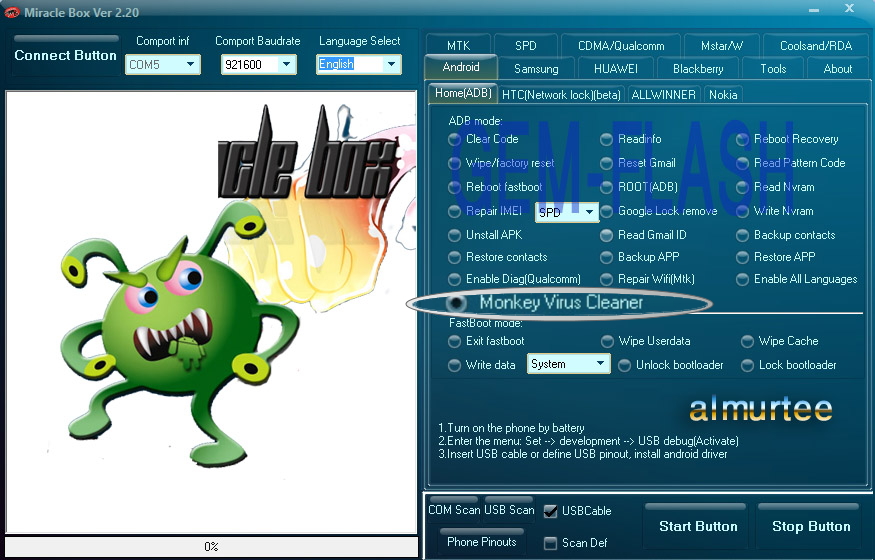Open the Nokia sub-tab
875x560 pixels.
tap(723, 94)
